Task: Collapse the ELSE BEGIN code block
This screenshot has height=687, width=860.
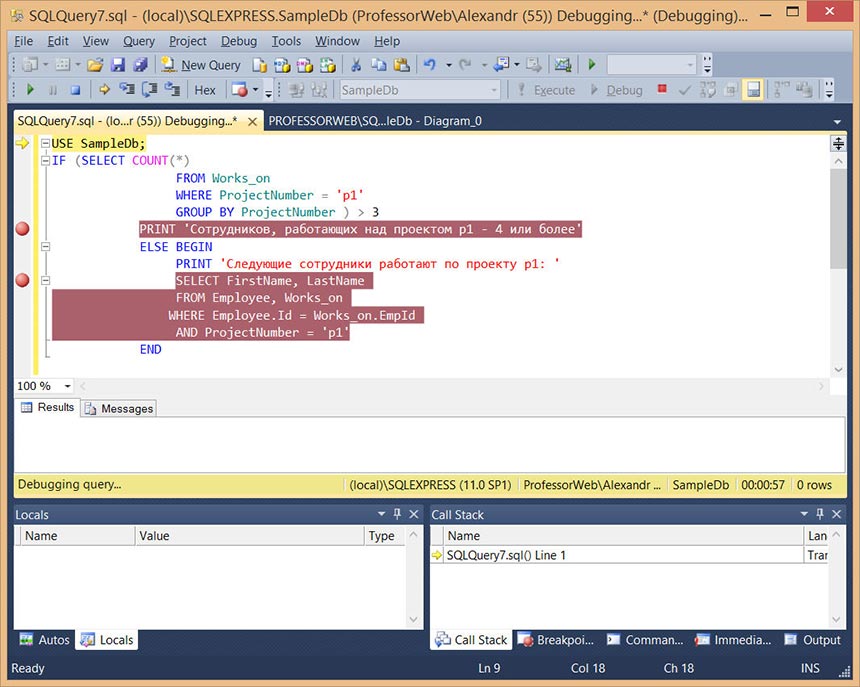Action: click(46, 247)
